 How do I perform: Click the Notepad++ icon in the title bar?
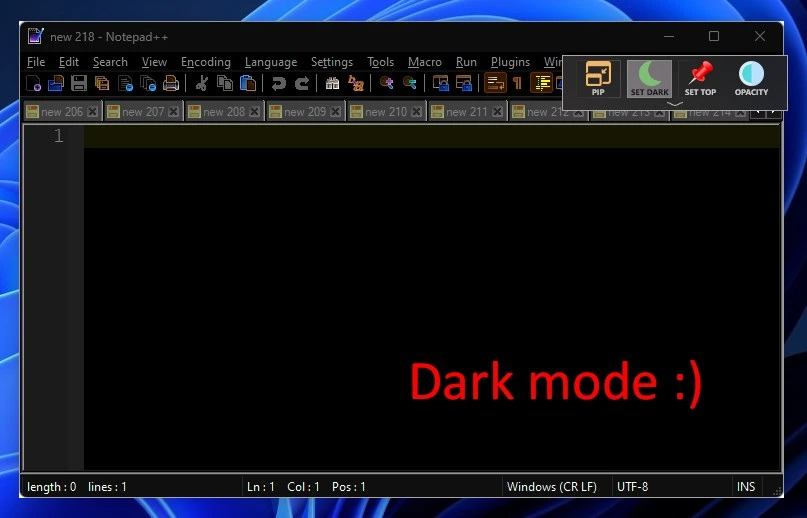tap(36, 37)
